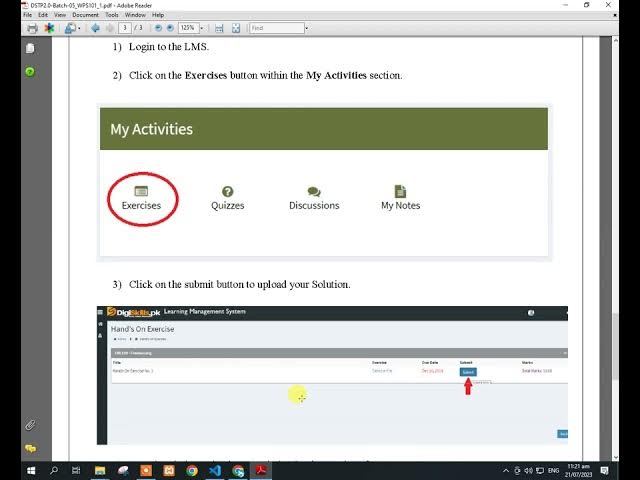Open the Find options dropdown arrow

[x=307, y=29]
